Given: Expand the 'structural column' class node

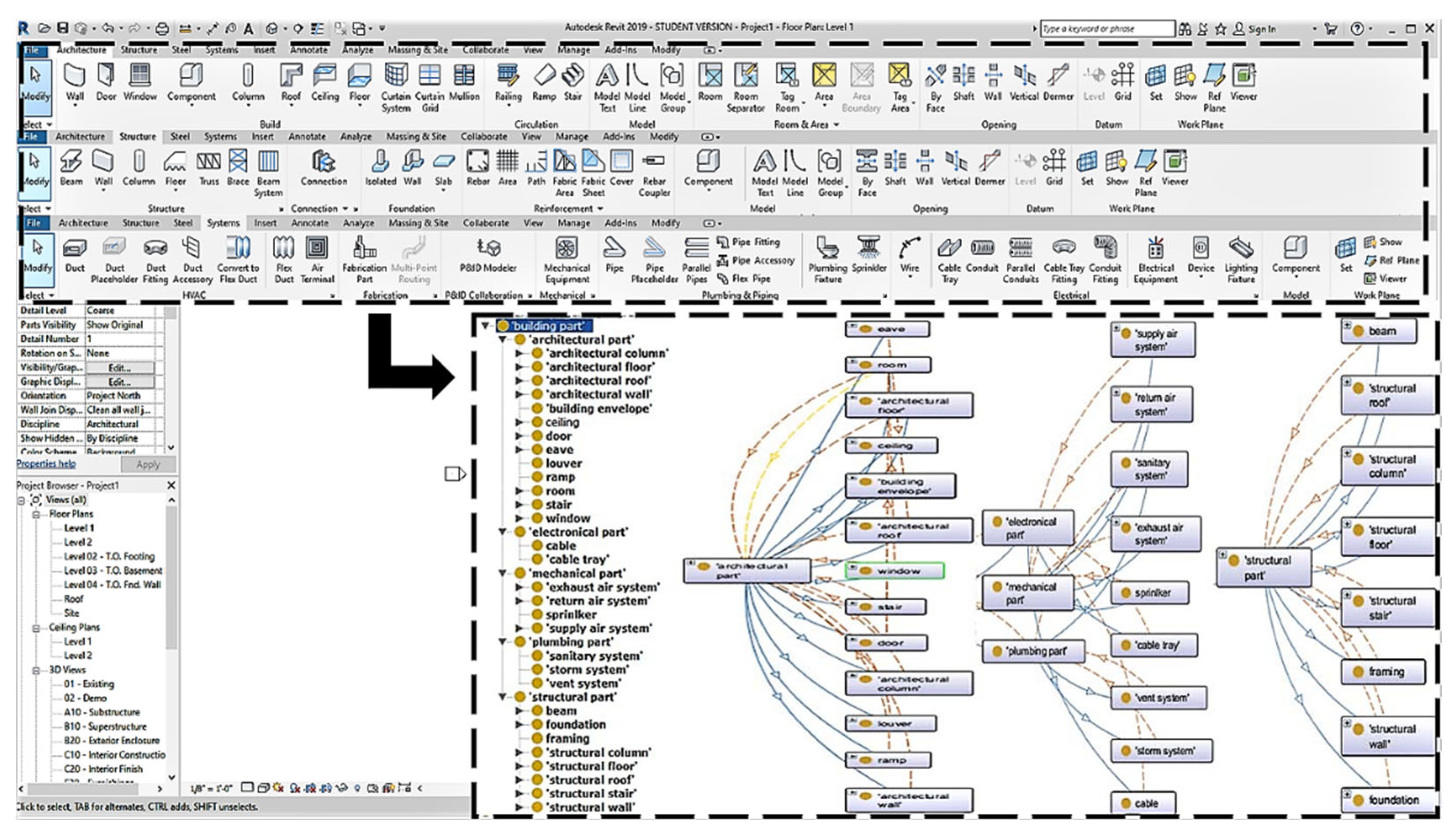Looking at the screenshot, I should (519, 752).
